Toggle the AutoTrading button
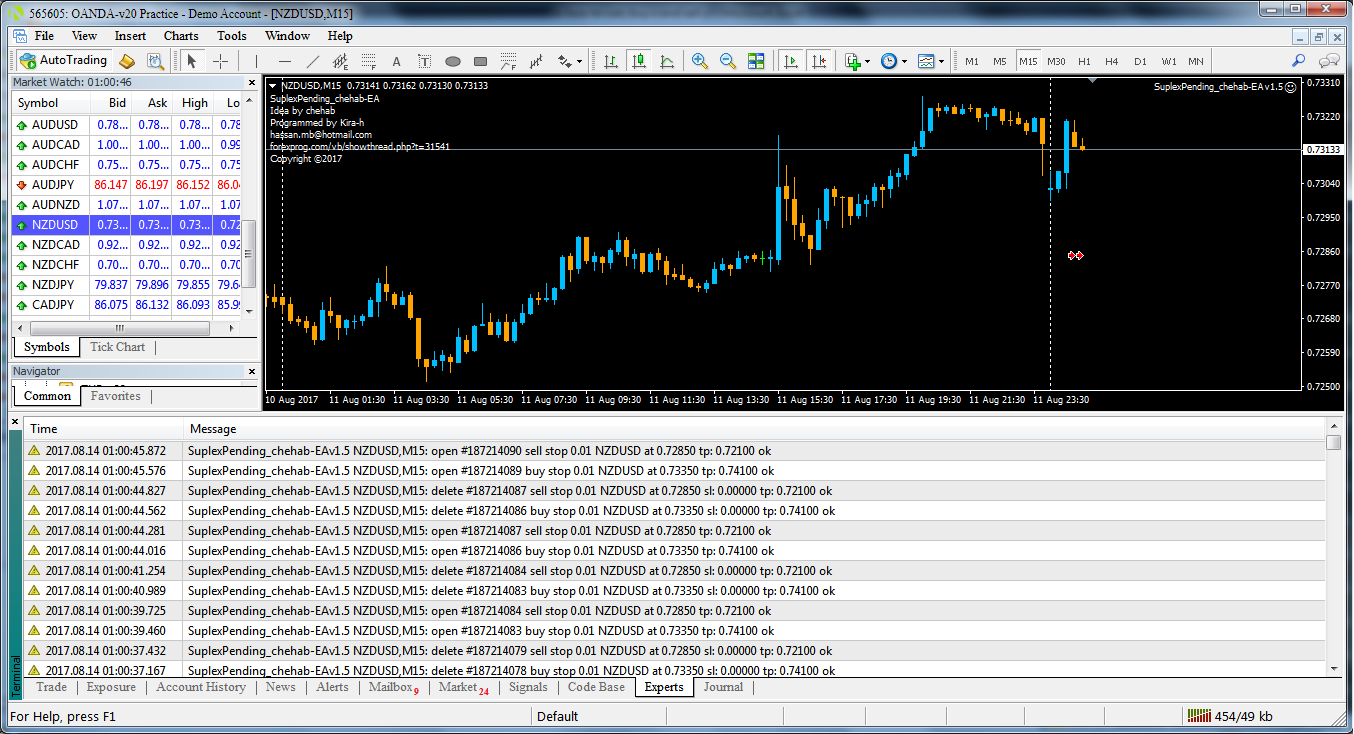Viewport: 1354px width, 734px height. tap(63, 61)
